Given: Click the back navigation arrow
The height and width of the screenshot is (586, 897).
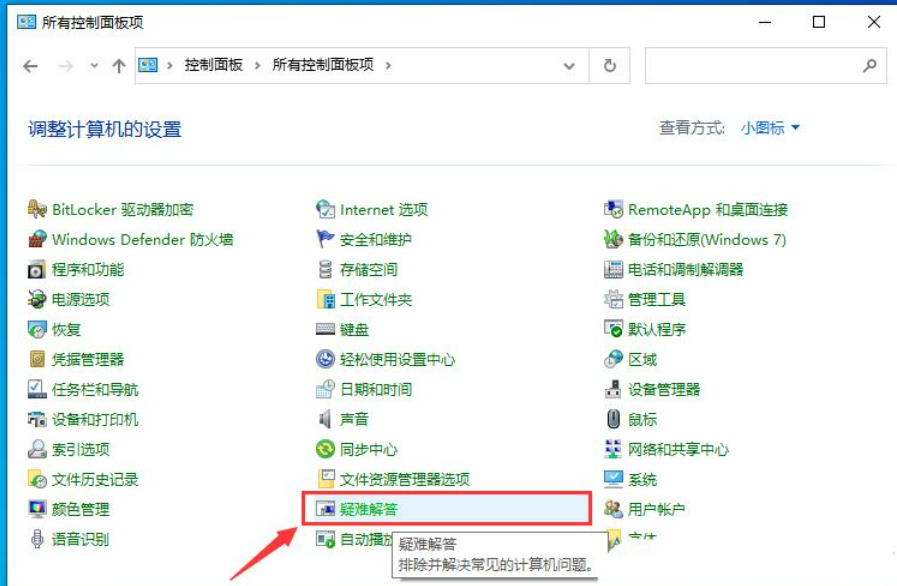Looking at the screenshot, I should point(29,66).
